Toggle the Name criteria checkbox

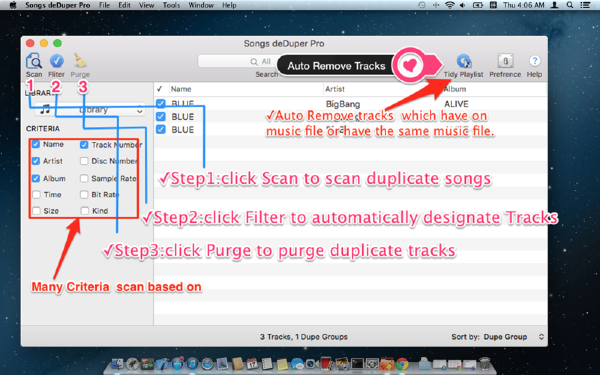coord(36,144)
